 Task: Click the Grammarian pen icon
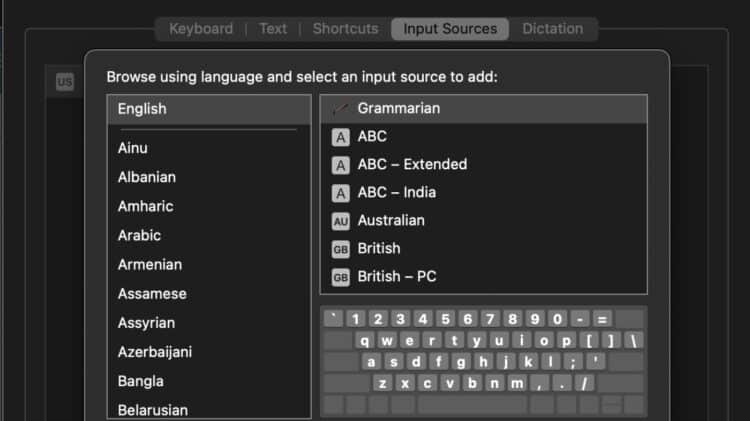click(x=340, y=108)
